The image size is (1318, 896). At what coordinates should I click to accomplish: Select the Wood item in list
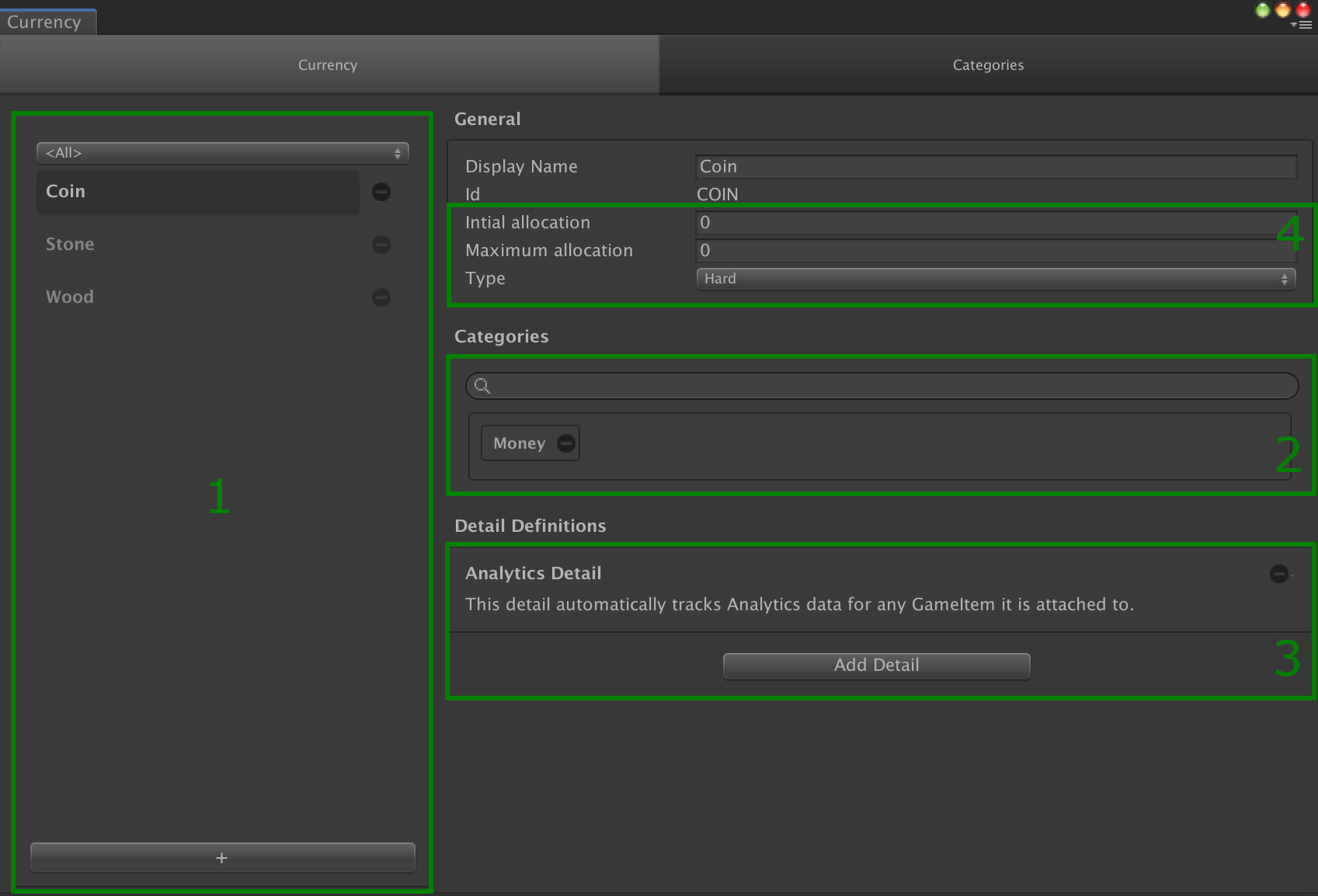(x=198, y=297)
